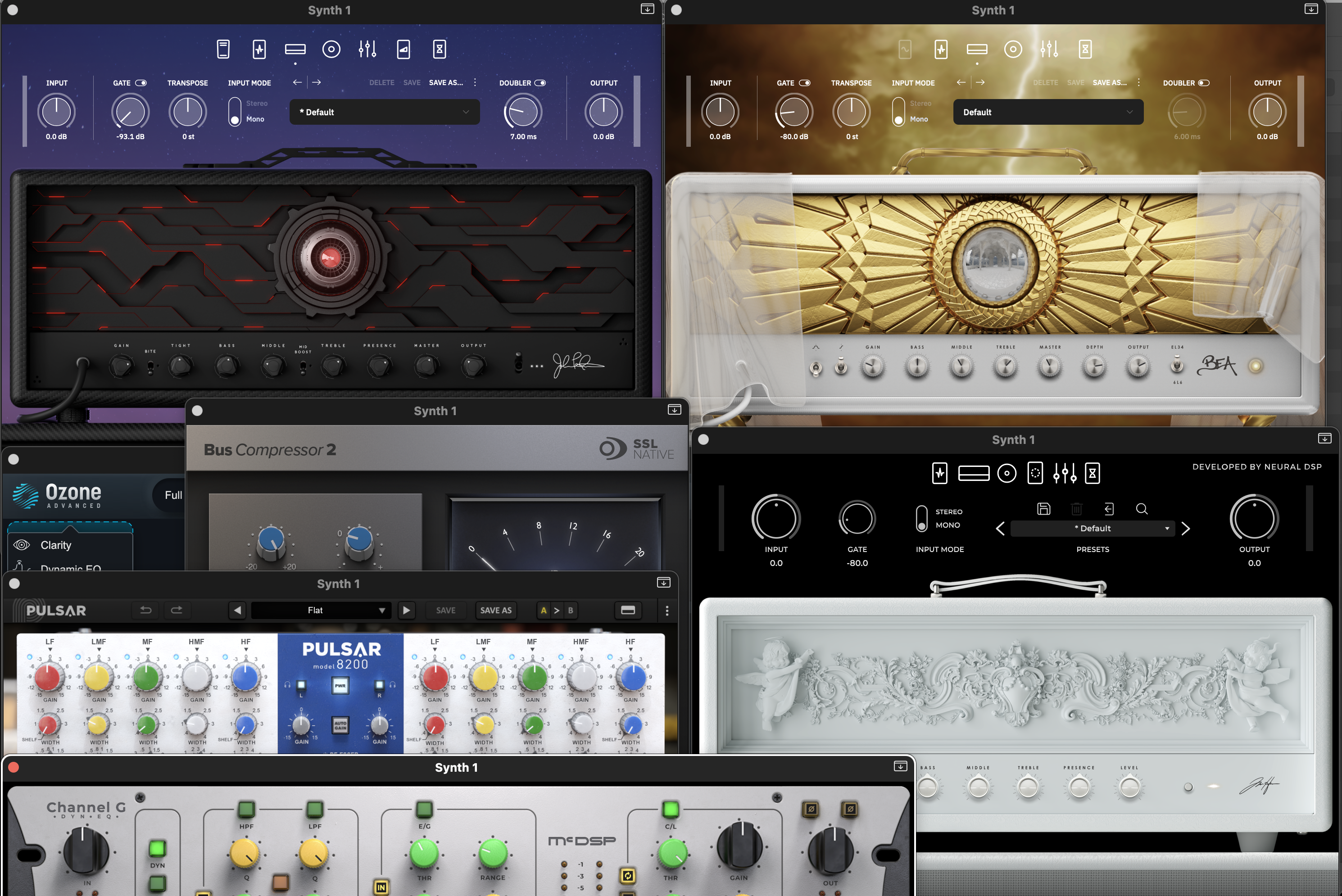Click Pulsar AUTO GAIN button

click(x=340, y=725)
